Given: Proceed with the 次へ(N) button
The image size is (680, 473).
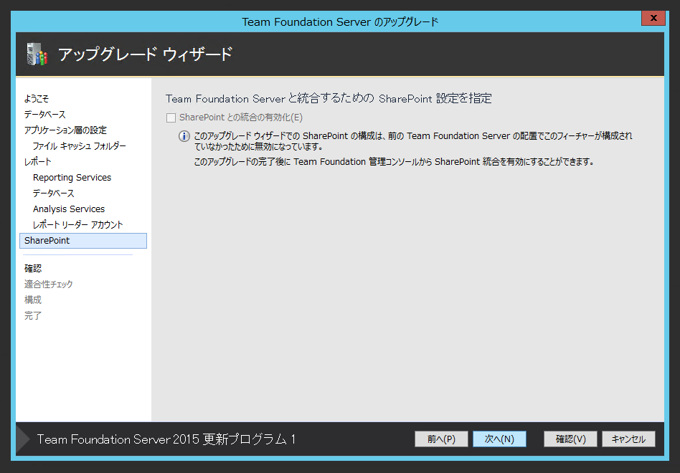Looking at the screenshot, I should (499, 439).
